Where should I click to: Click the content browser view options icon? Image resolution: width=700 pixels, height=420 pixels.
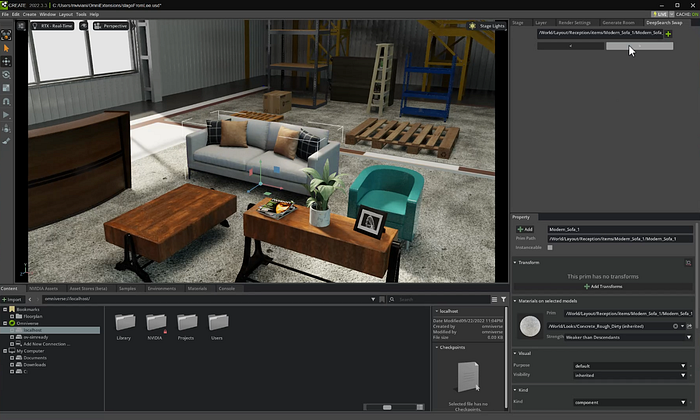tap(495, 299)
